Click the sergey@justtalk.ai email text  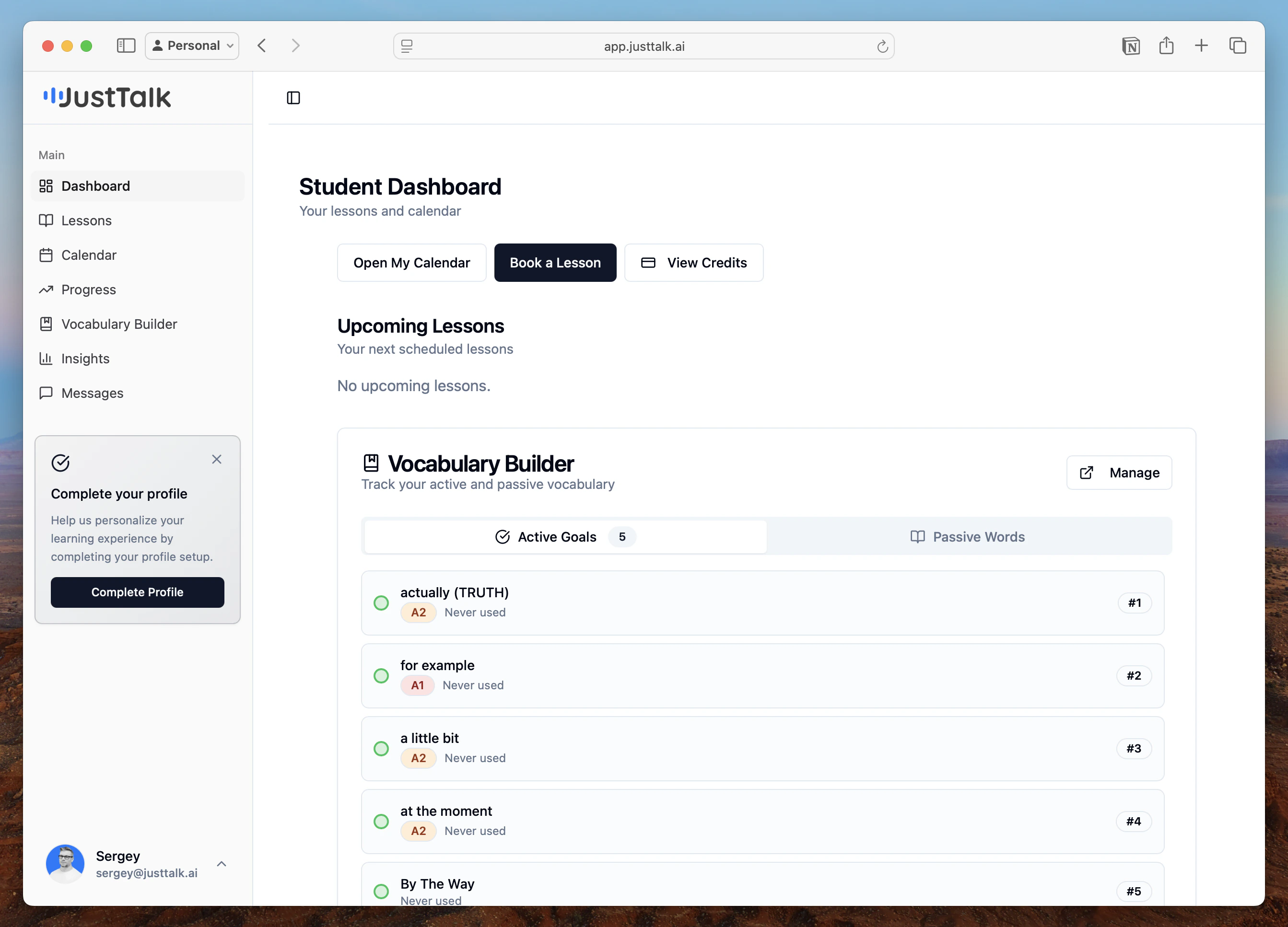pyautogui.click(x=147, y=873)
